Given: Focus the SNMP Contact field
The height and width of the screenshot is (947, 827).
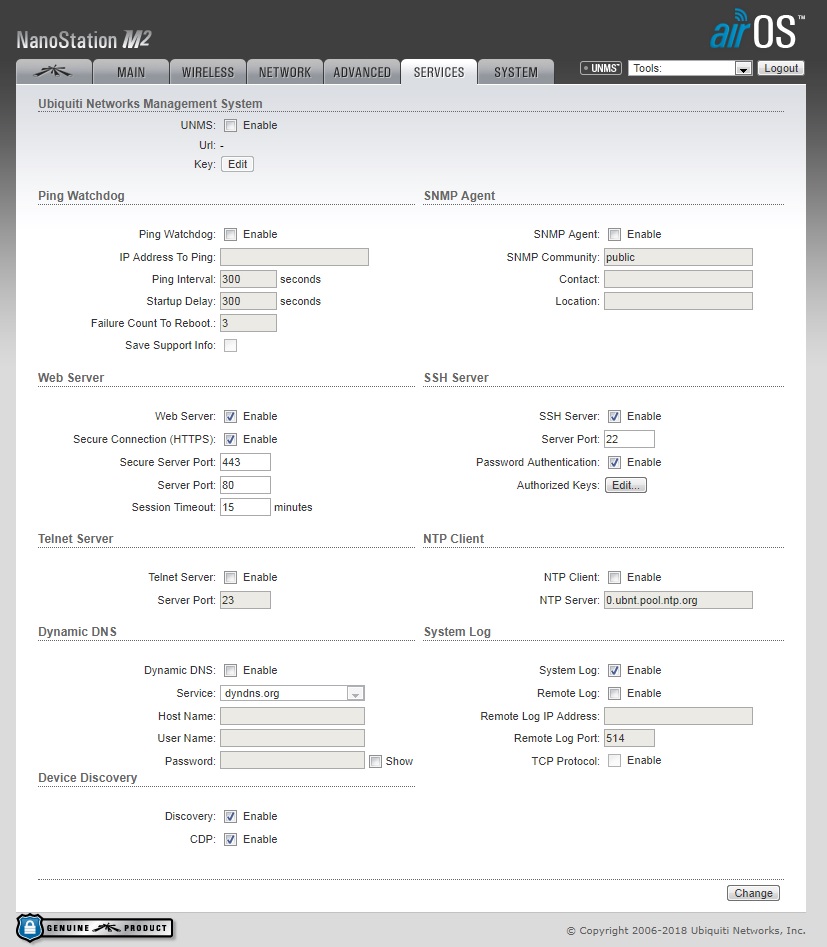Looking at the screenshot, I should point(678,279).
